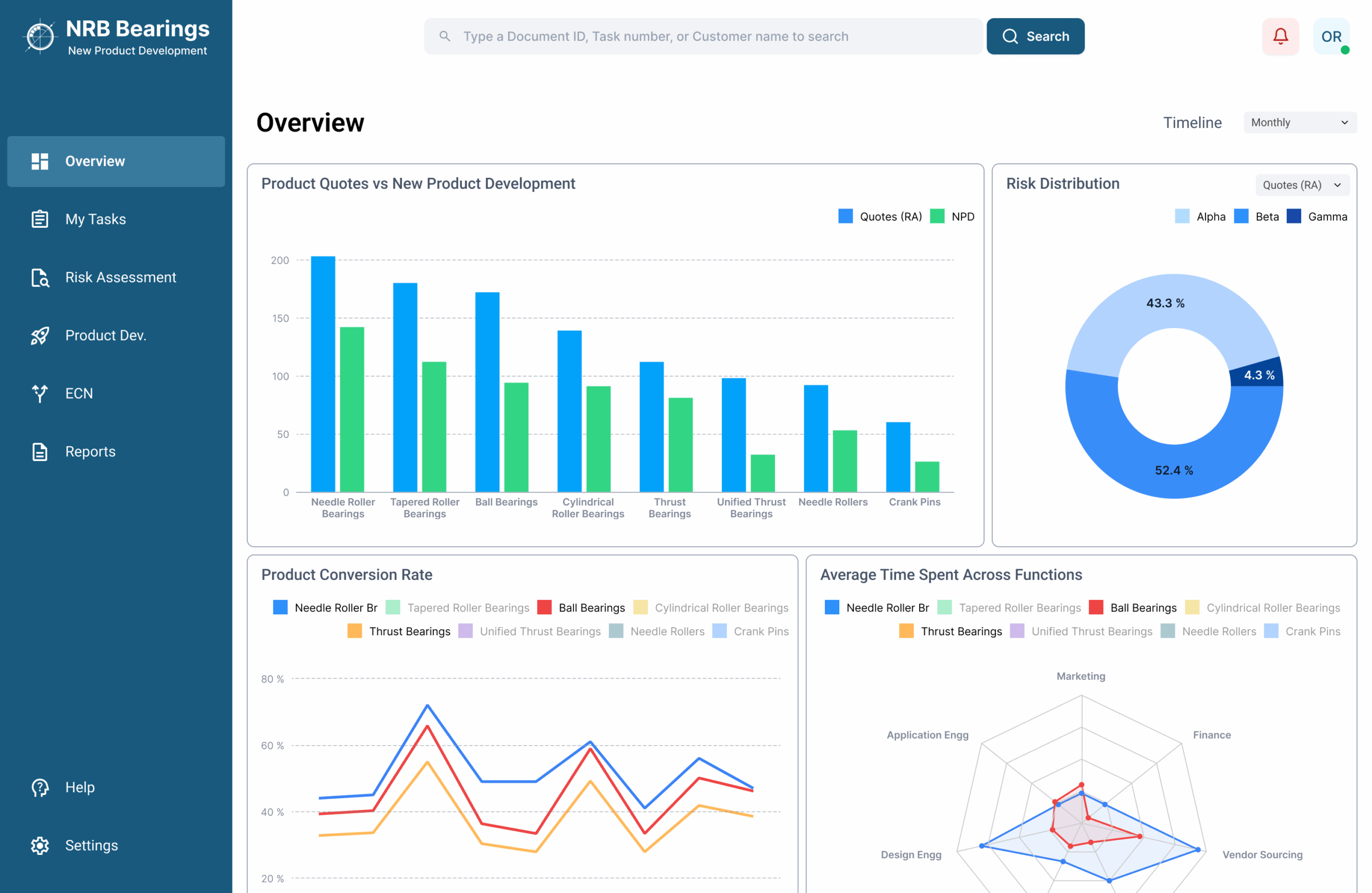Viewport: 1372px width, 893px height.
Task: Click the Finance radar axis label
Action: coord(1212,735)
